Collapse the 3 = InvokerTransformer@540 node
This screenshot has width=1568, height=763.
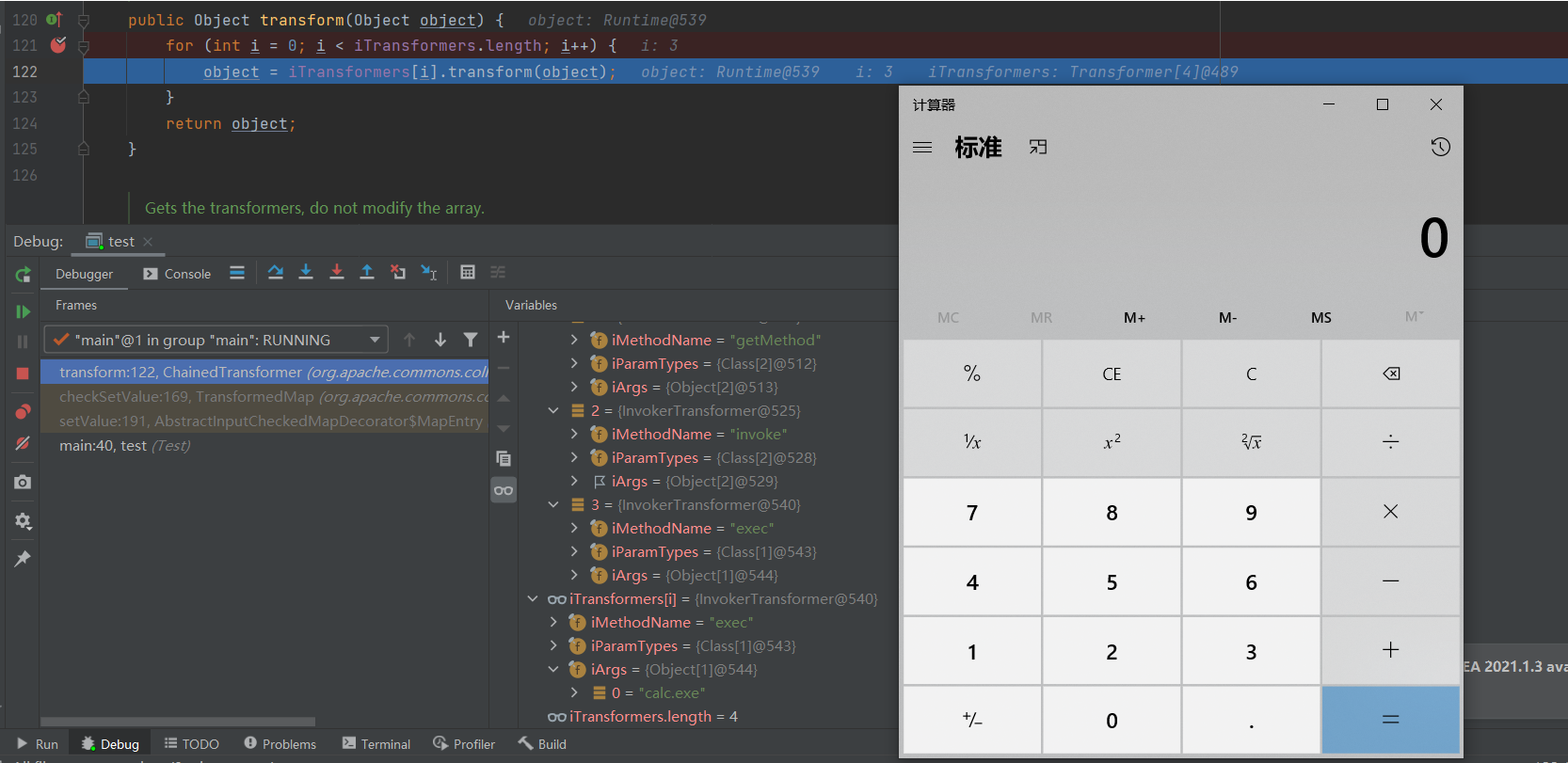point(553,504)
